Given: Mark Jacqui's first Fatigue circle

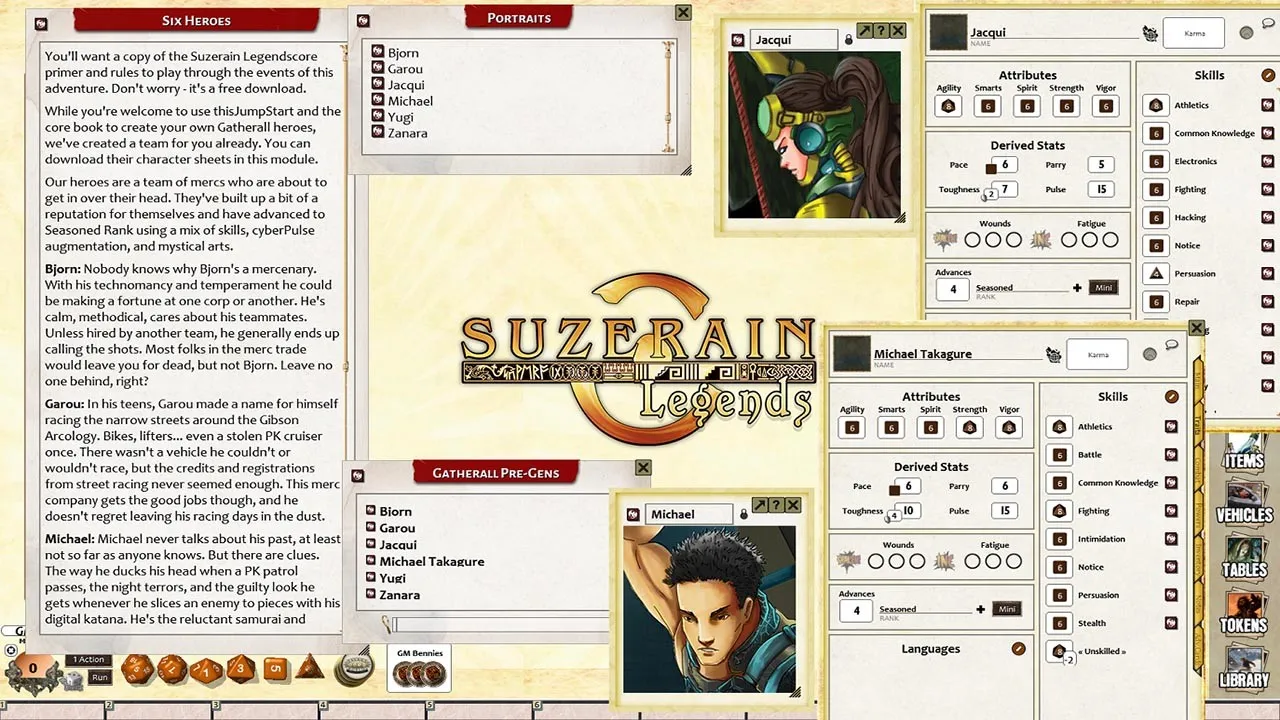Looking at the screenshot, I should click(1069, 240).
